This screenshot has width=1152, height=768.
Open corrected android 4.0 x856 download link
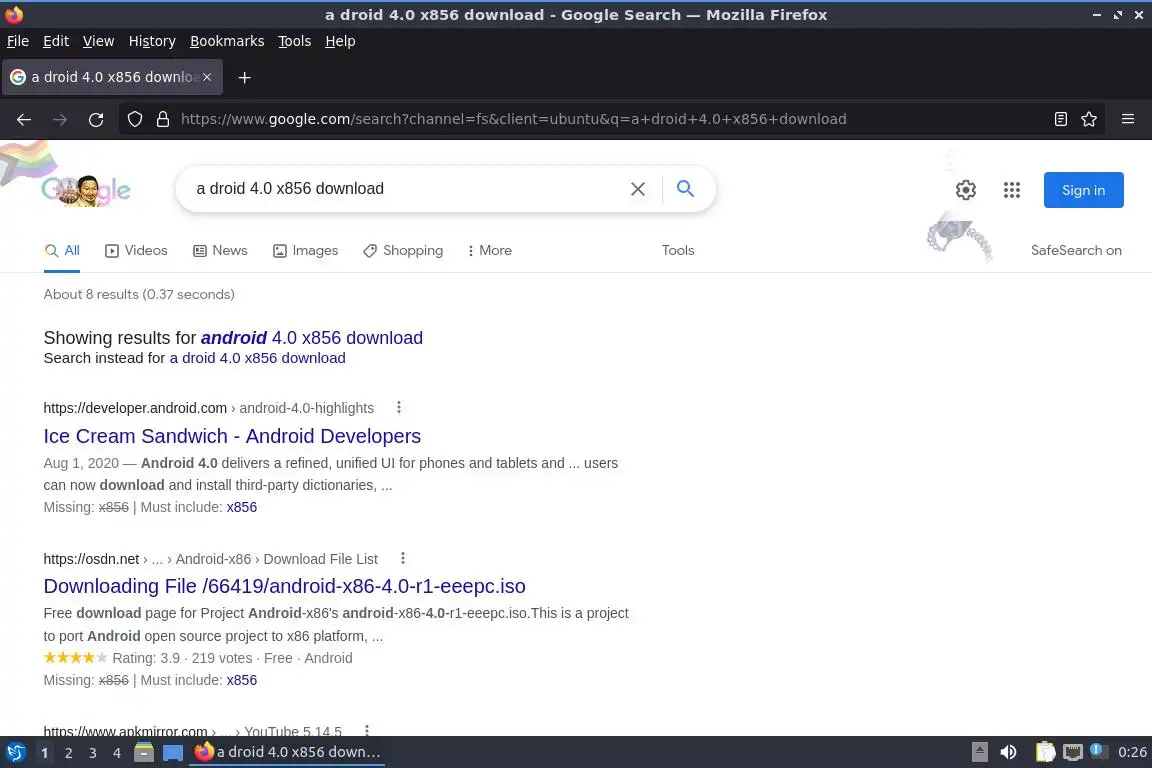[x=312, y=338]
